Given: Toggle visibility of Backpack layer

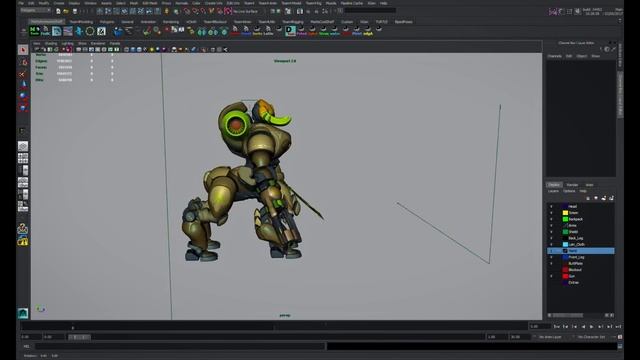Looking at the screenshot, I should tap(551, 219).
